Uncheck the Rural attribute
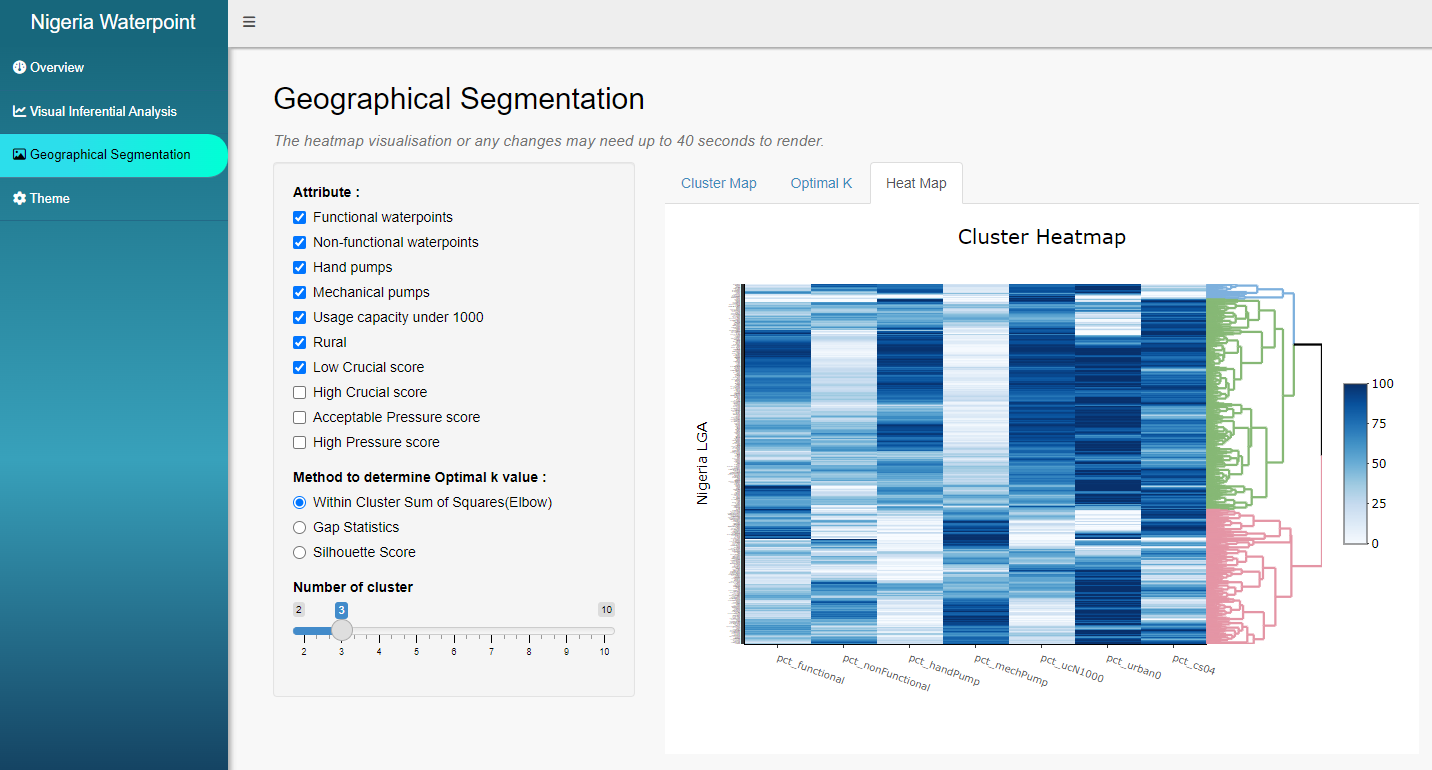The image size is (1432, 770). 299,342
